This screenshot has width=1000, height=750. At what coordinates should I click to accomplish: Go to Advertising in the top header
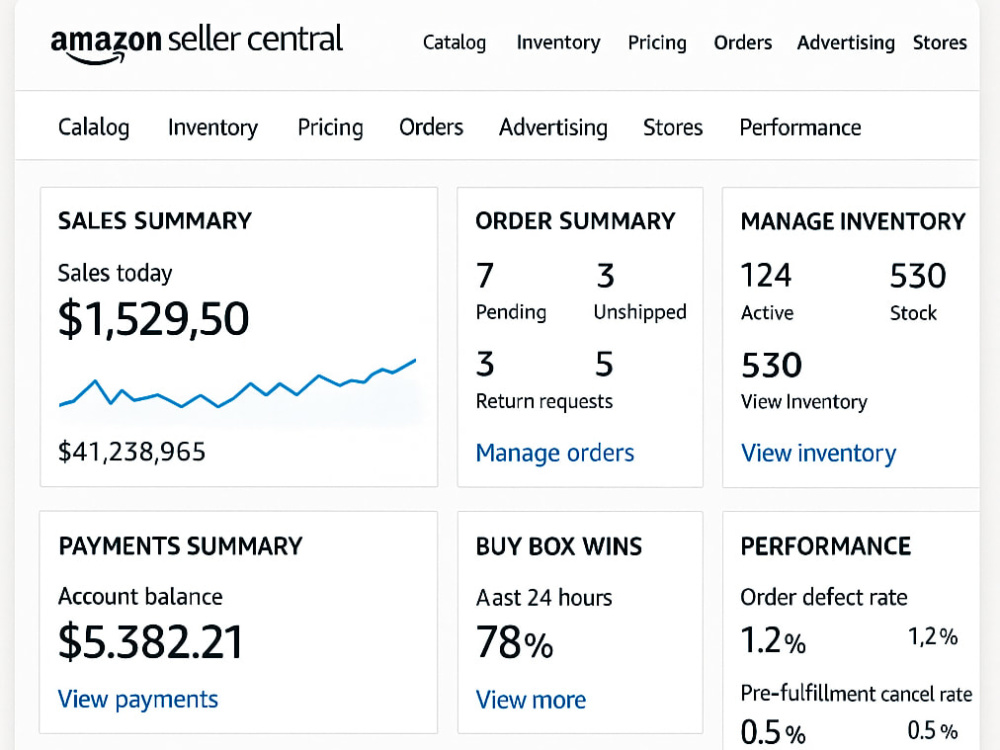coord(846,43)
